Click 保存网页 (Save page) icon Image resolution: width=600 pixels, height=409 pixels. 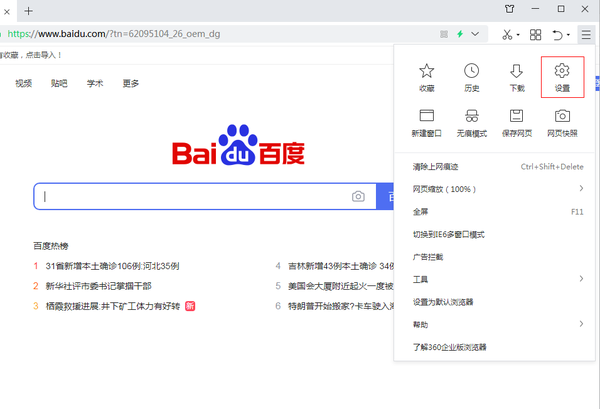tap(516, 118)
